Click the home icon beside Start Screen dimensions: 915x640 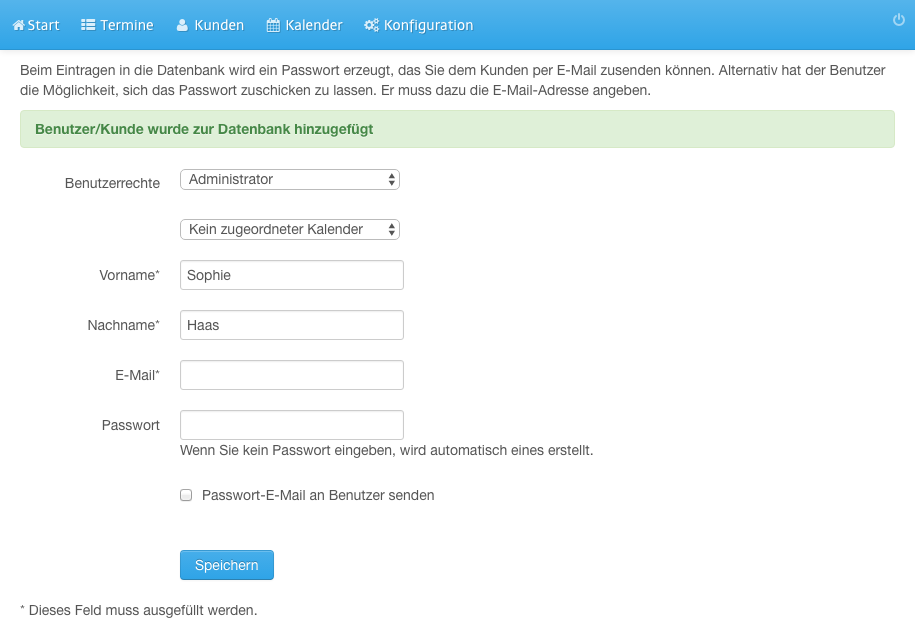tap(19, 25)
